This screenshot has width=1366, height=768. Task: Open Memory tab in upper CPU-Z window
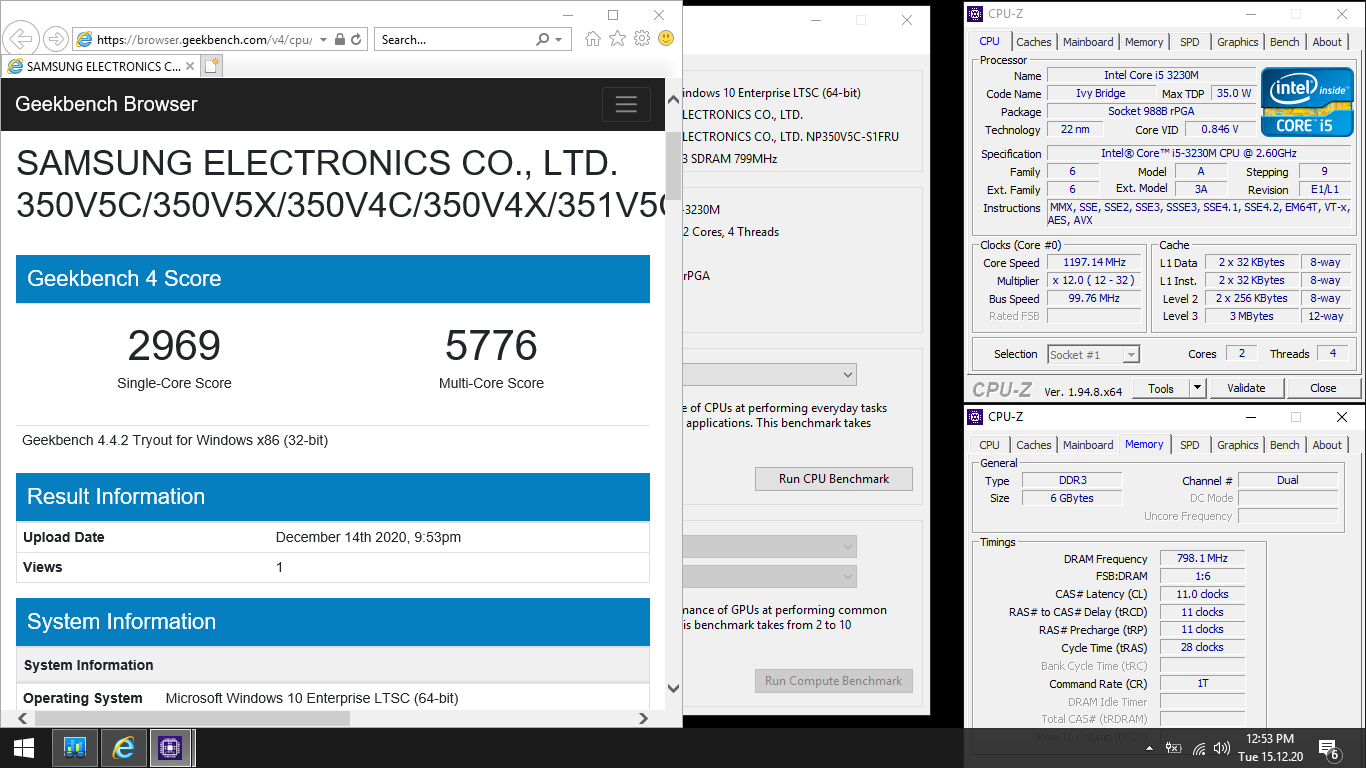(1144, 42)
